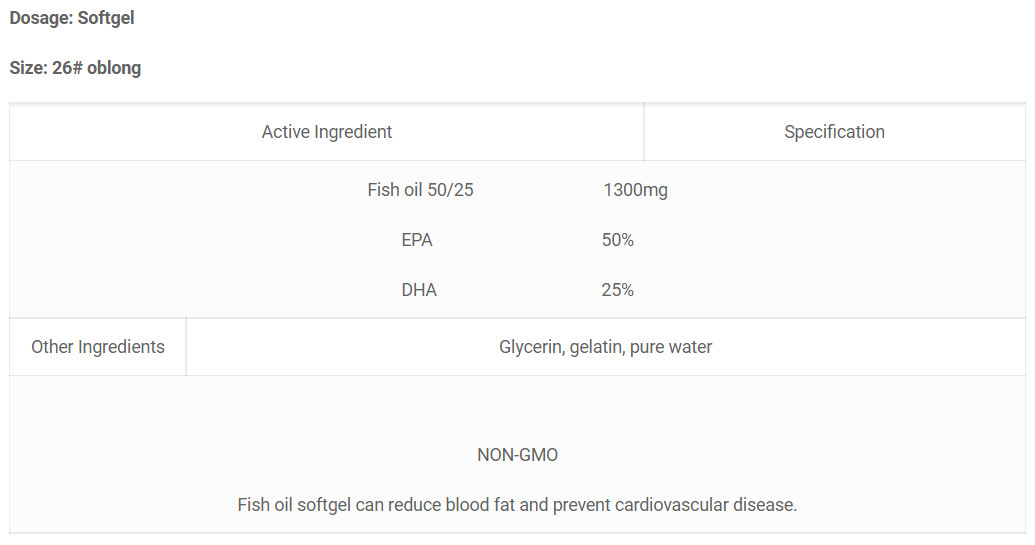Click the word reduce in the description
1035x545 pixels.
click(415, 505)
